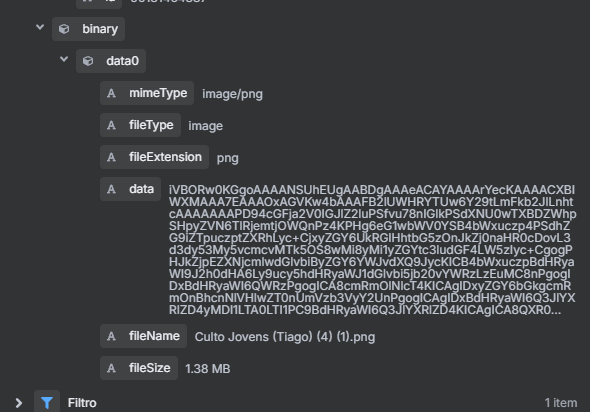Click the base64 data value text

coord(372,250)
